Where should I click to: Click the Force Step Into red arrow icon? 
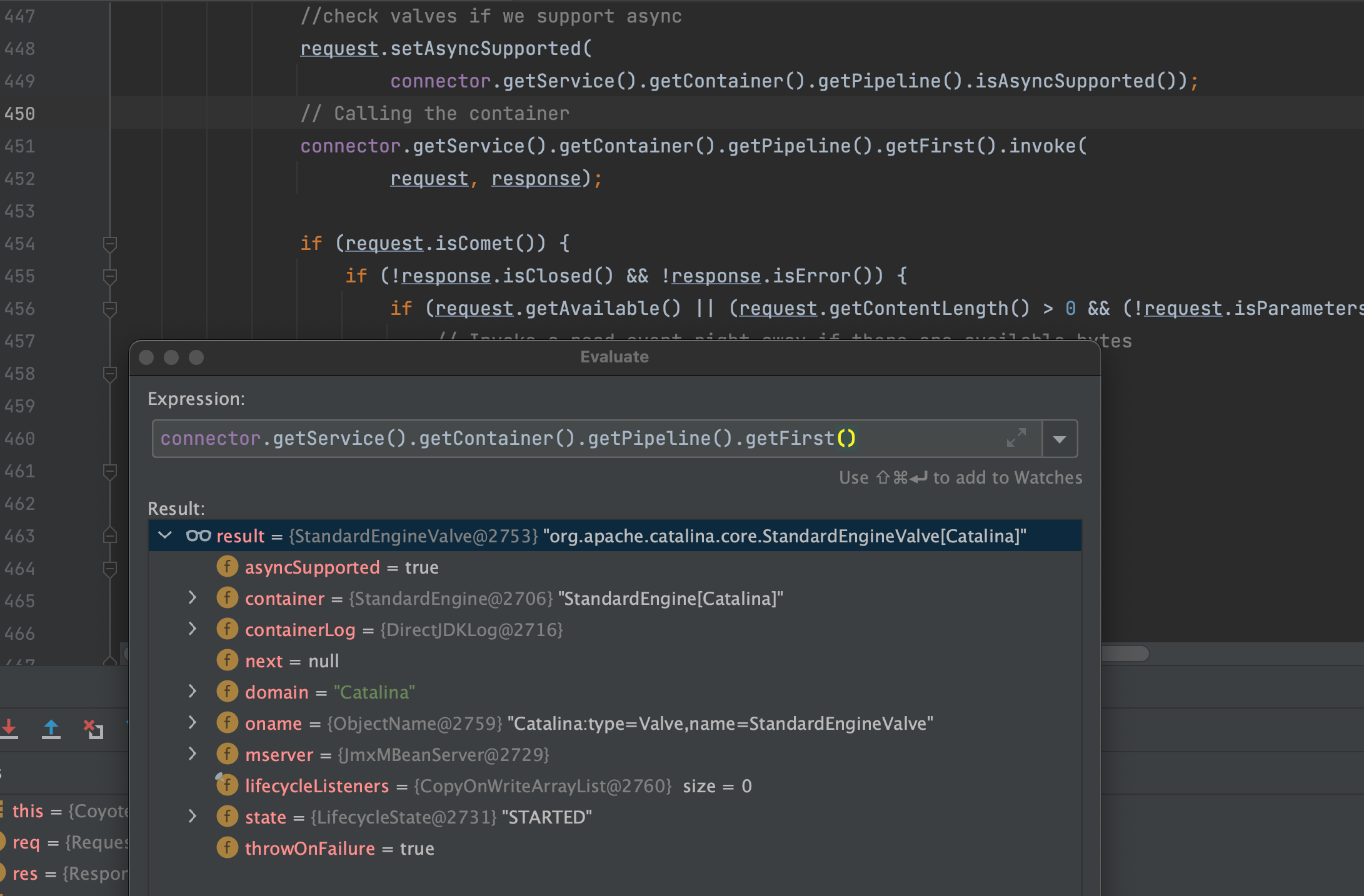point(9,729)
